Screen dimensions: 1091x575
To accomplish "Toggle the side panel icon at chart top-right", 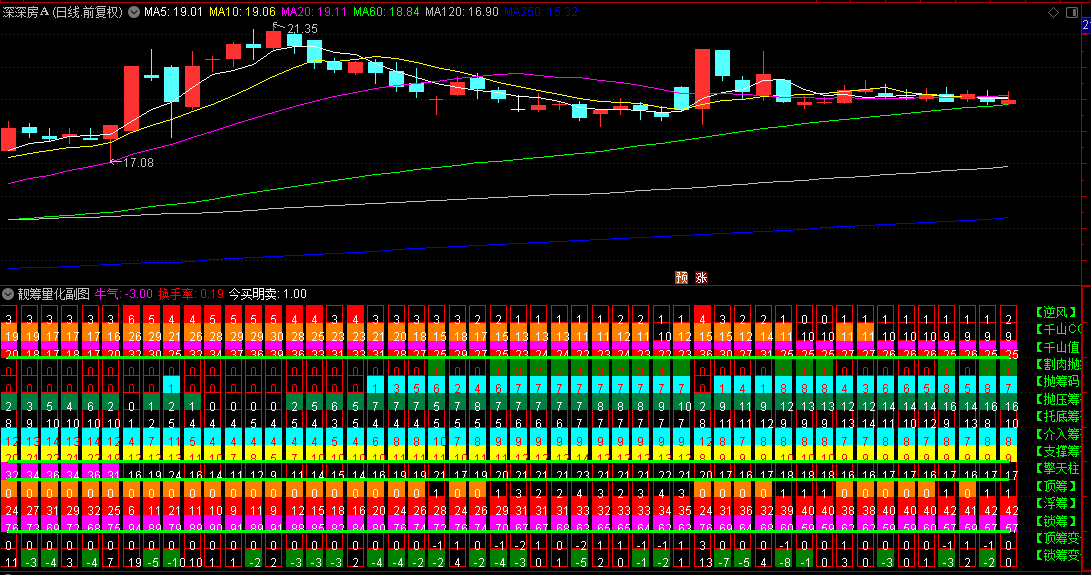I will [1072, 13].
